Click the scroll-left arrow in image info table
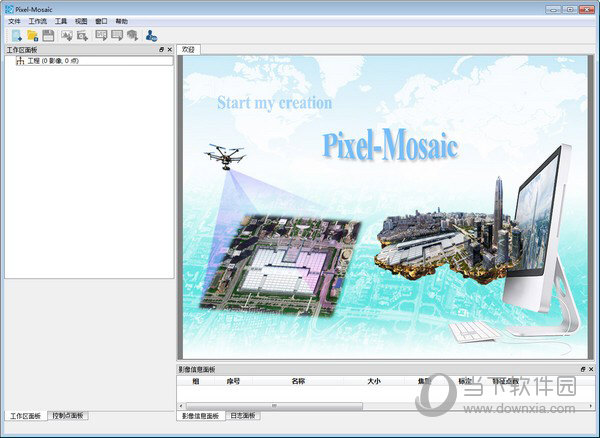This screenshot has width=600, height=438. coord(181,406)
